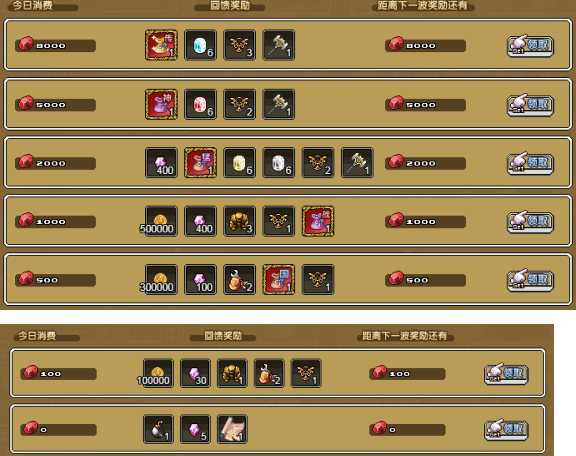Select the cyan gem icon with 6
Screen dimensions: 576x456
click(x=200, y=45)
